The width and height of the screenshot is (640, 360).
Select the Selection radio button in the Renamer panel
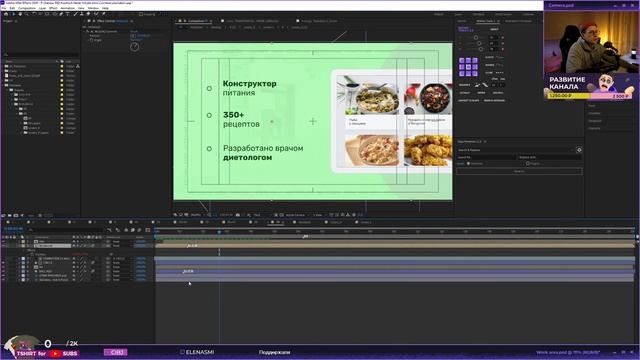click(468, 164)
